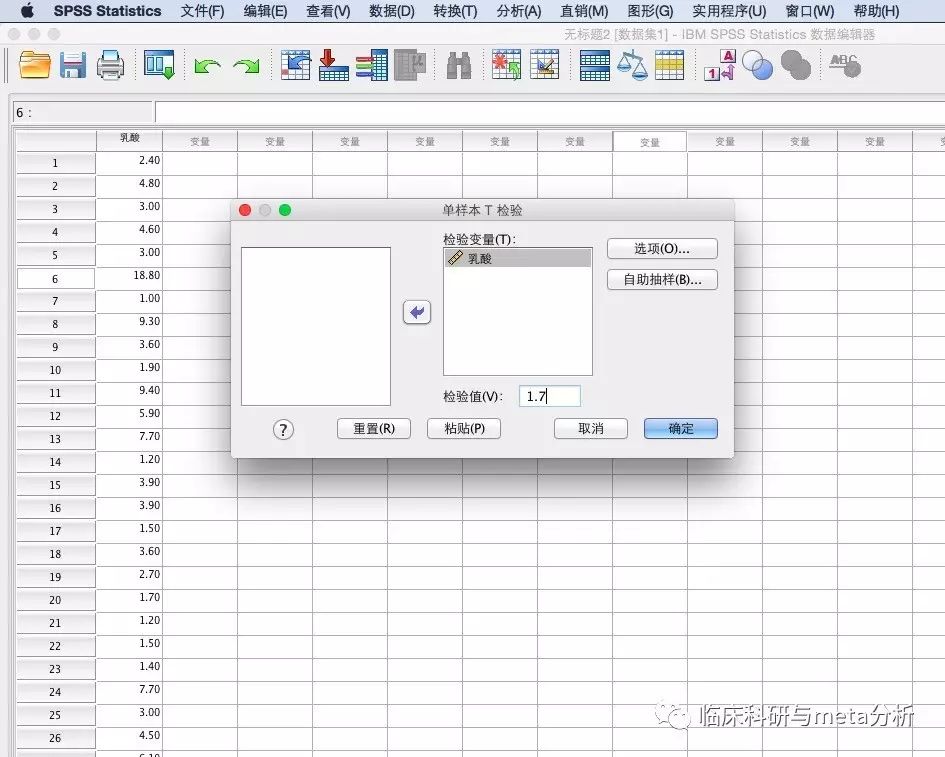Select row header 6
The image size is (945, 757).
[x=55, y=278]
